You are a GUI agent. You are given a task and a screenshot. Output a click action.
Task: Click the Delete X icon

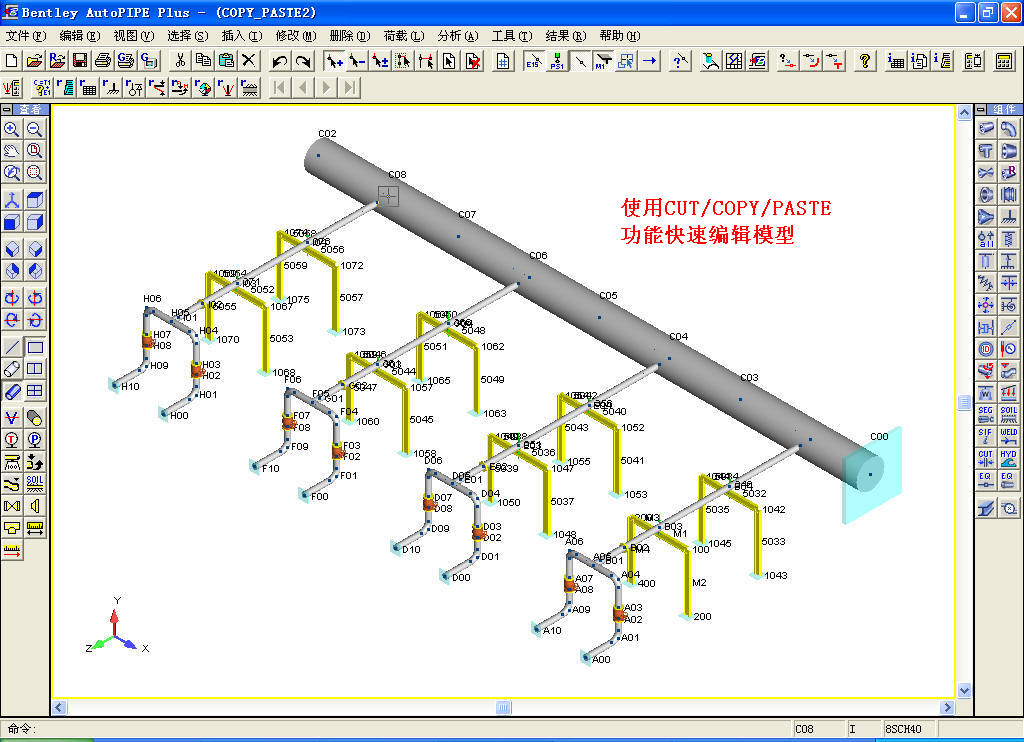point(249,61)
